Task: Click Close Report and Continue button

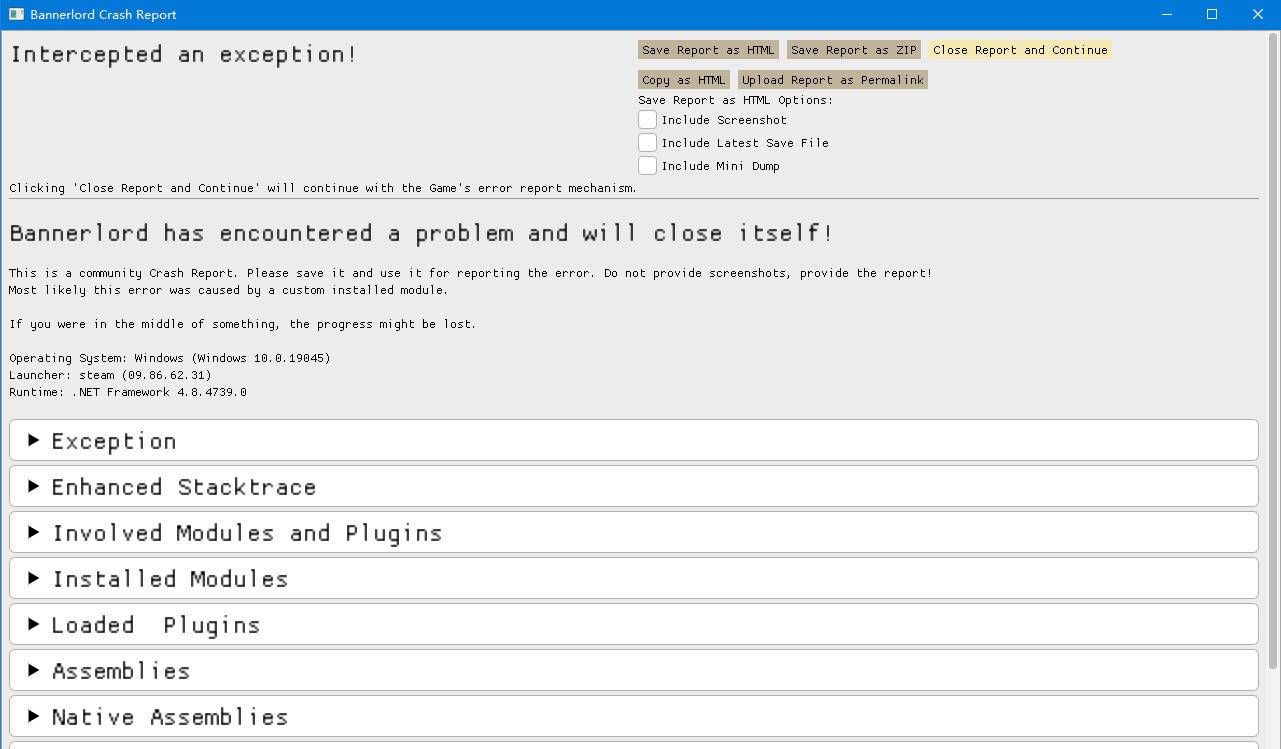Action: click(1020, 50)
